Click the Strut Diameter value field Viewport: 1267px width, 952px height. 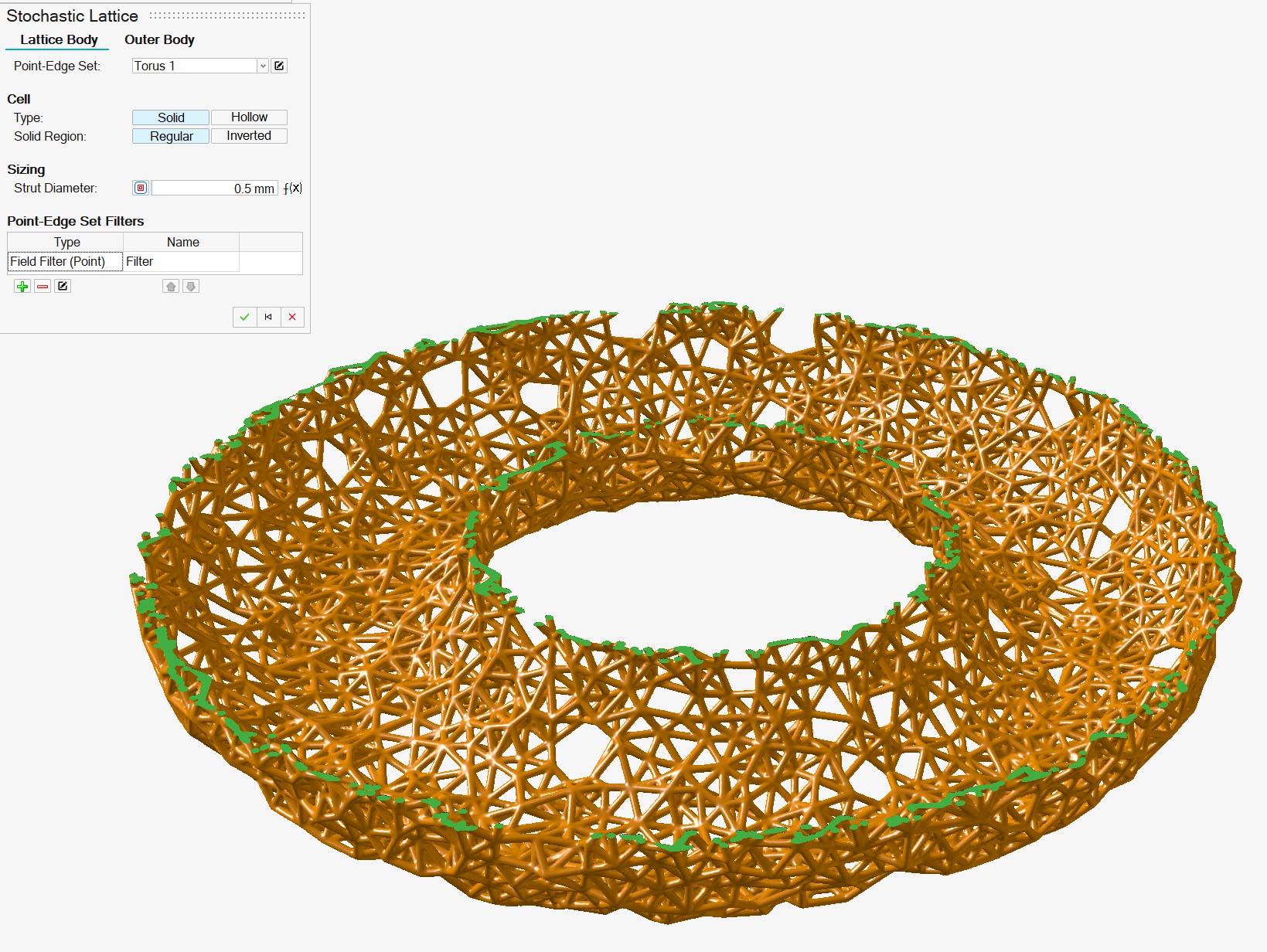(214, 189)
